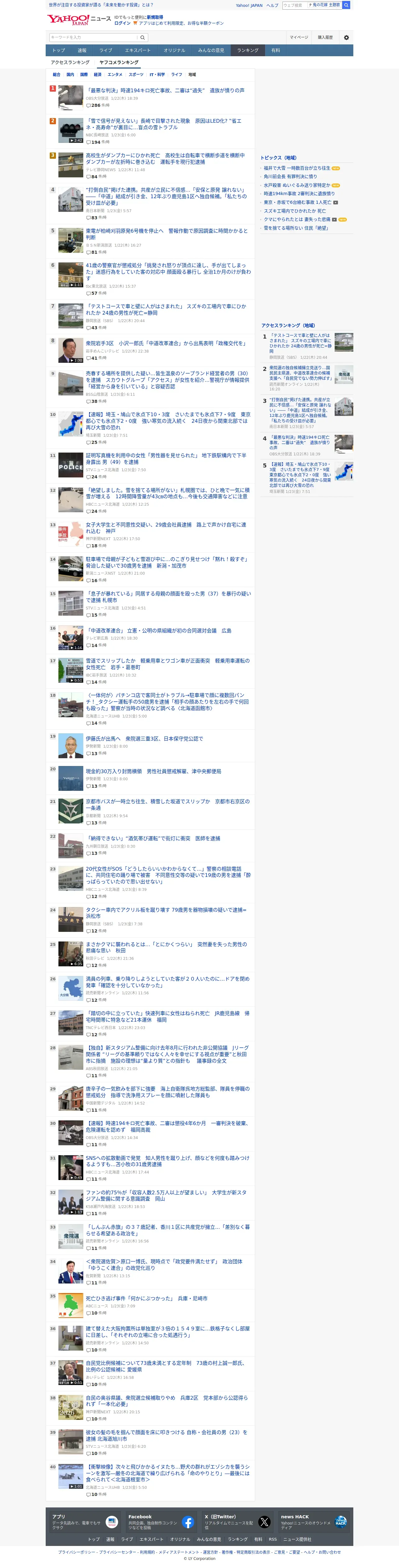Select the ヤフコメランキング sub-tab
399x1568 pixels.
tap(119, 62)
